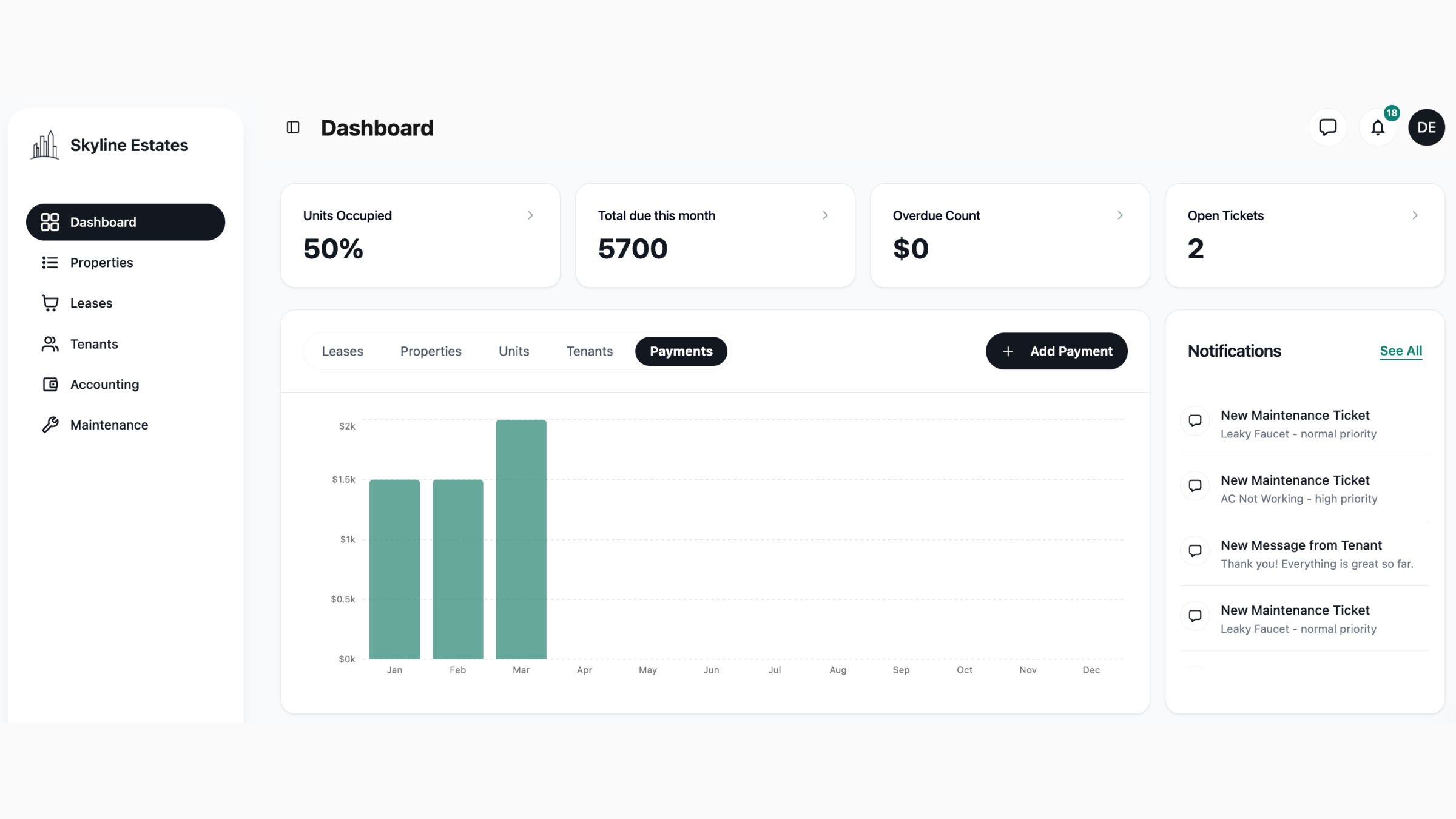Toggle the sidebar collapse icon

293,127
